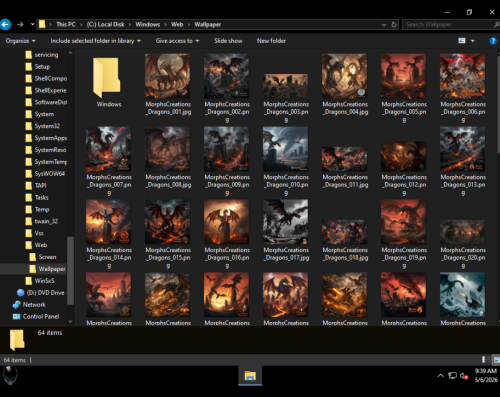The width and height of the screenshot is (500, 397).
Task: Select the Temp folder in tree
Action: pyautogui.click(x=42, y=209)
